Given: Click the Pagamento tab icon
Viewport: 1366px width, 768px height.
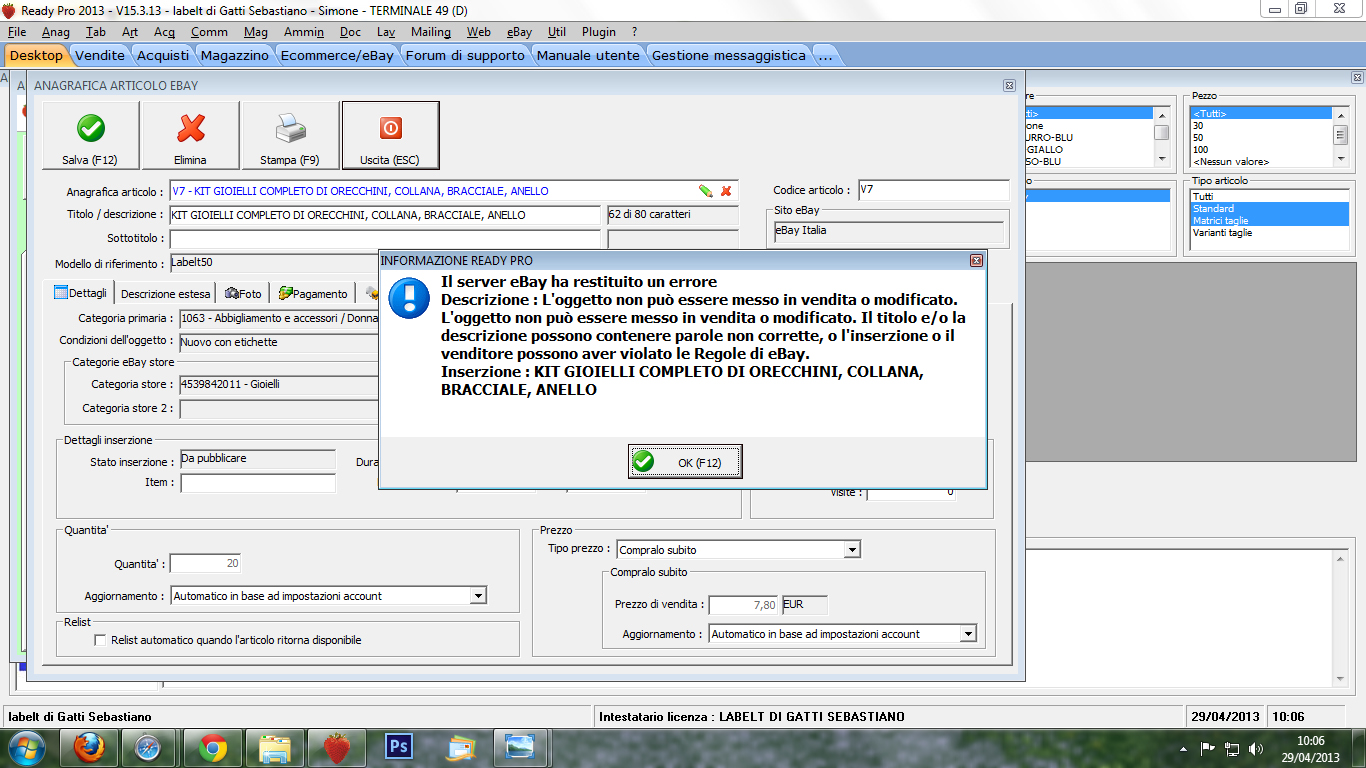Looking at the screenshot, I should 285,293.
